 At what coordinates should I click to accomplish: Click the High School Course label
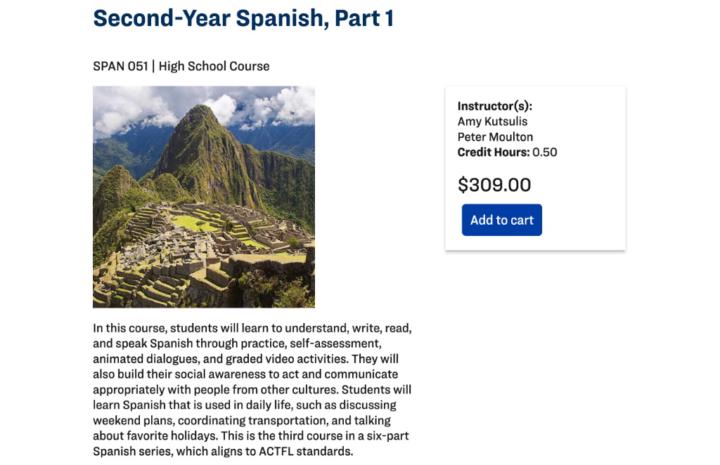[x=214, y=66]
